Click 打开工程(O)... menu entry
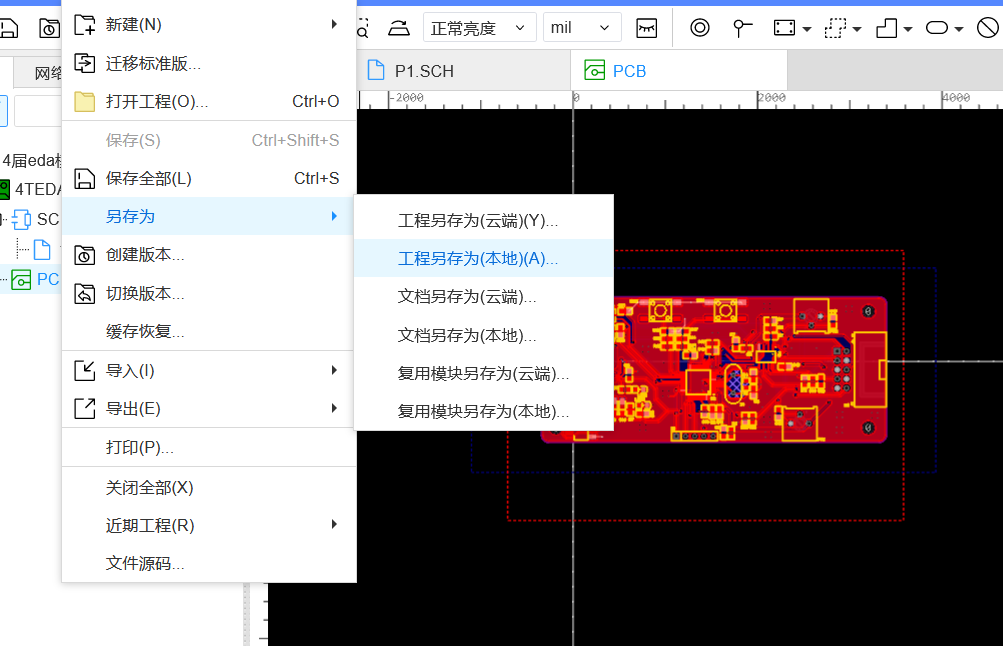This screenshot has width=1003, height=646. 157,101
